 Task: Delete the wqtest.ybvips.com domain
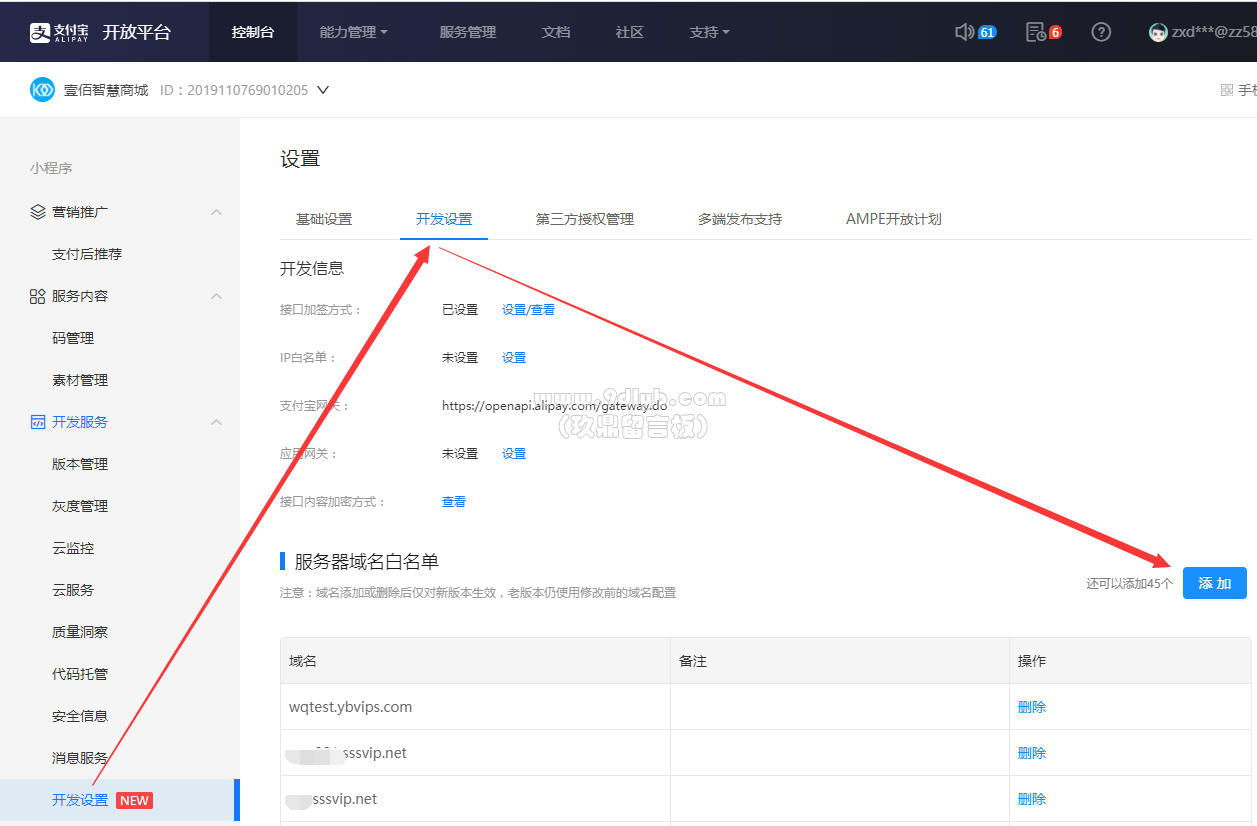pyautogui.click(x=1032, y=707)
